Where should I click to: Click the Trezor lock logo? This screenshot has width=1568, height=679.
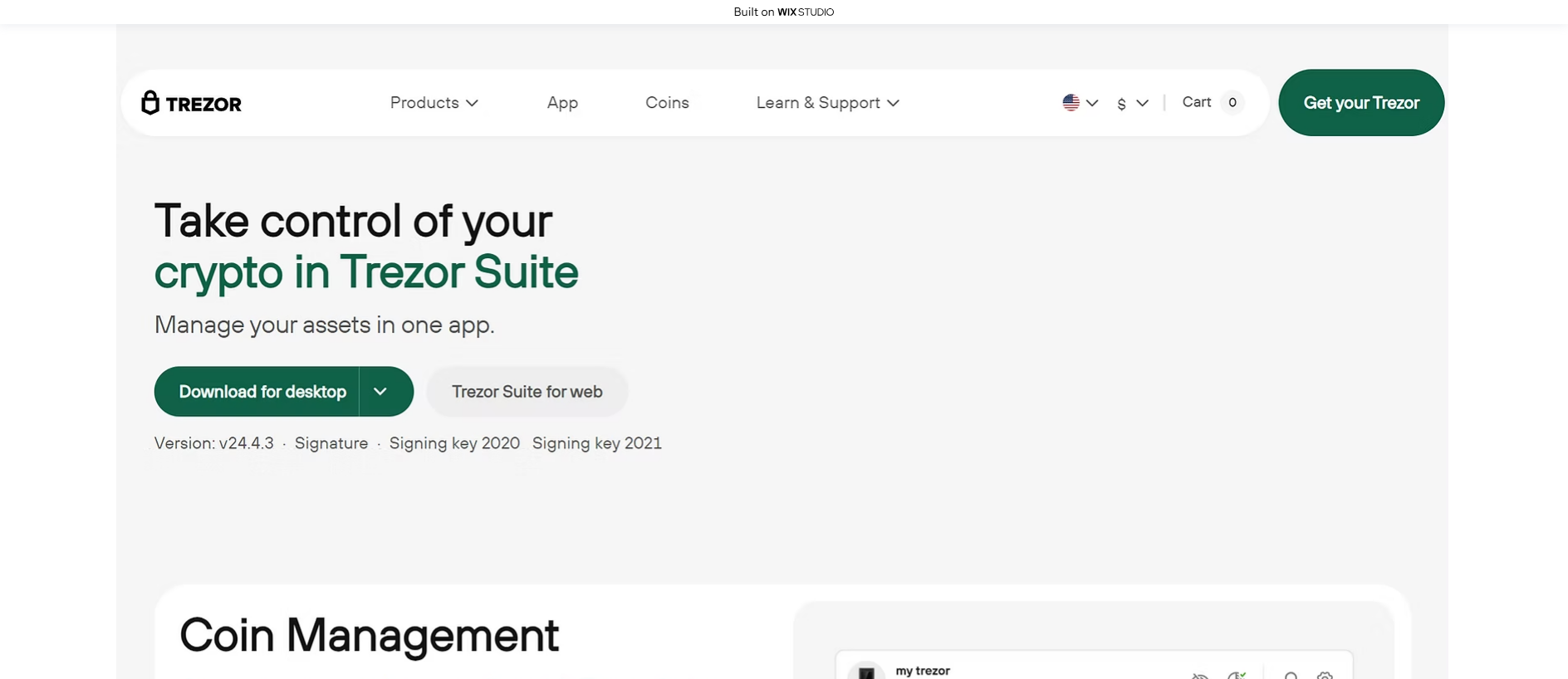192,103
